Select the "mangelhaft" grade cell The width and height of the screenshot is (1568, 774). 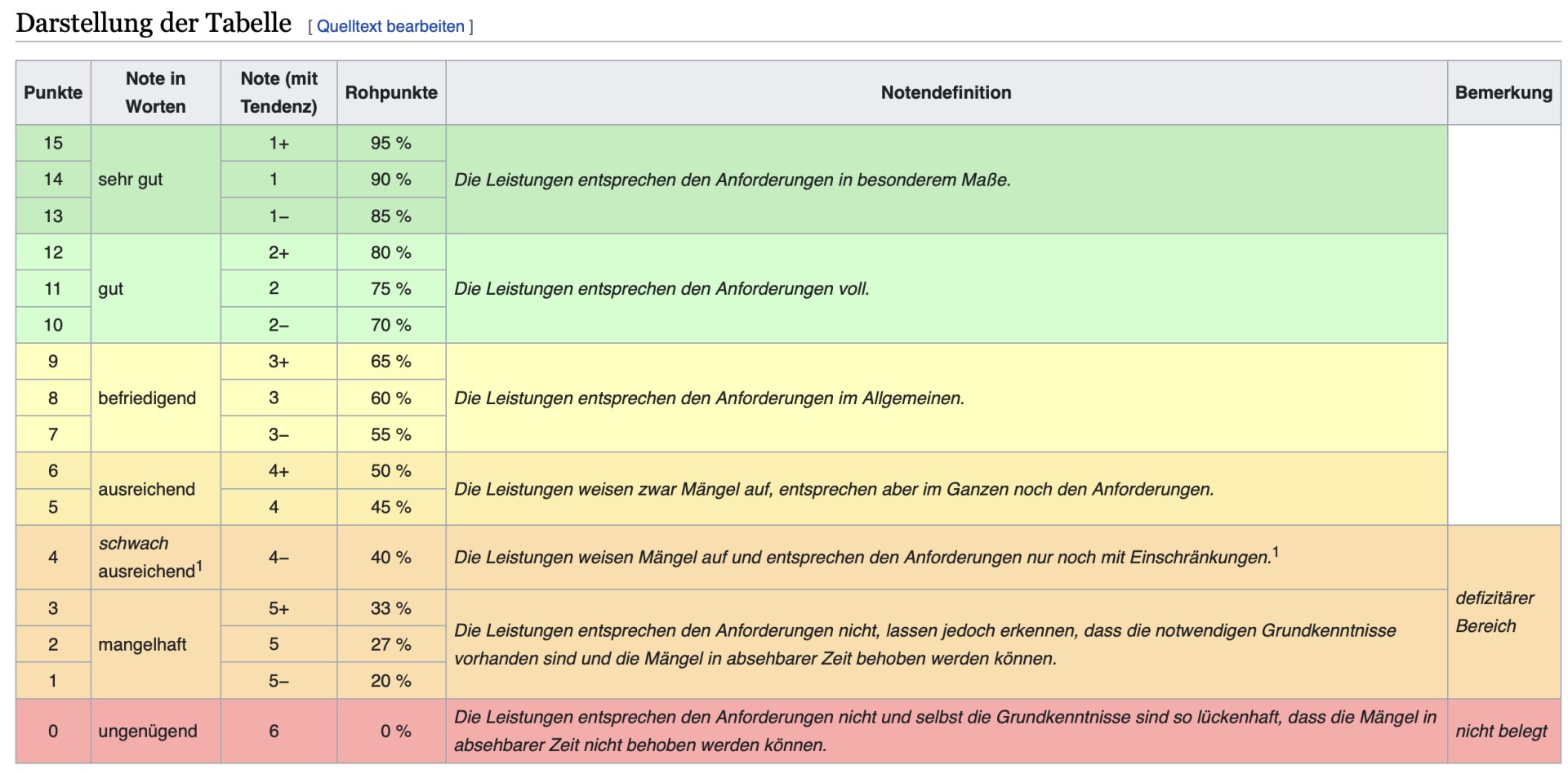pos(142,645)
